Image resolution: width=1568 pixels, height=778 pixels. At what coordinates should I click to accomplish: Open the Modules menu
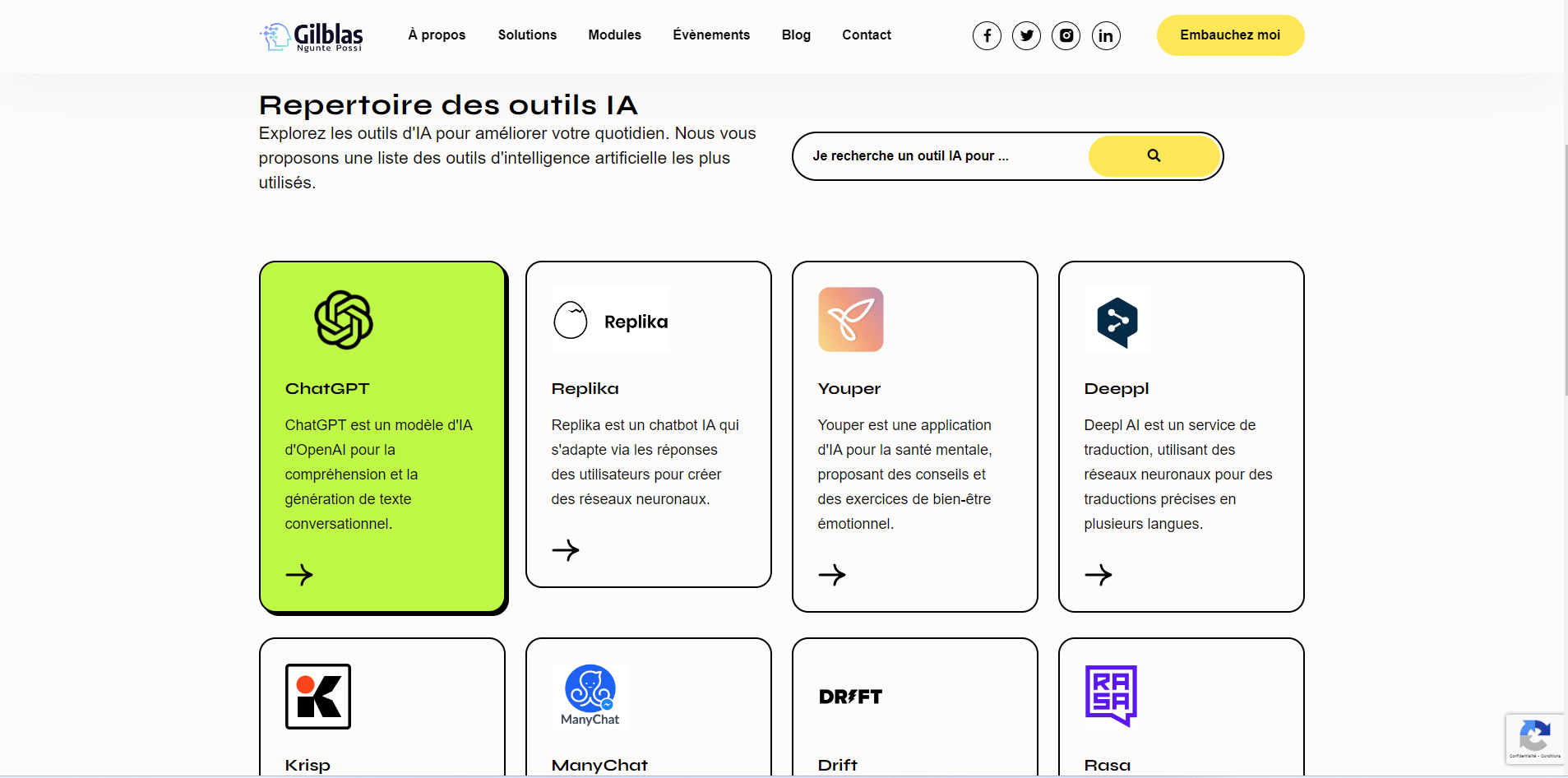(x=614, y=35)
